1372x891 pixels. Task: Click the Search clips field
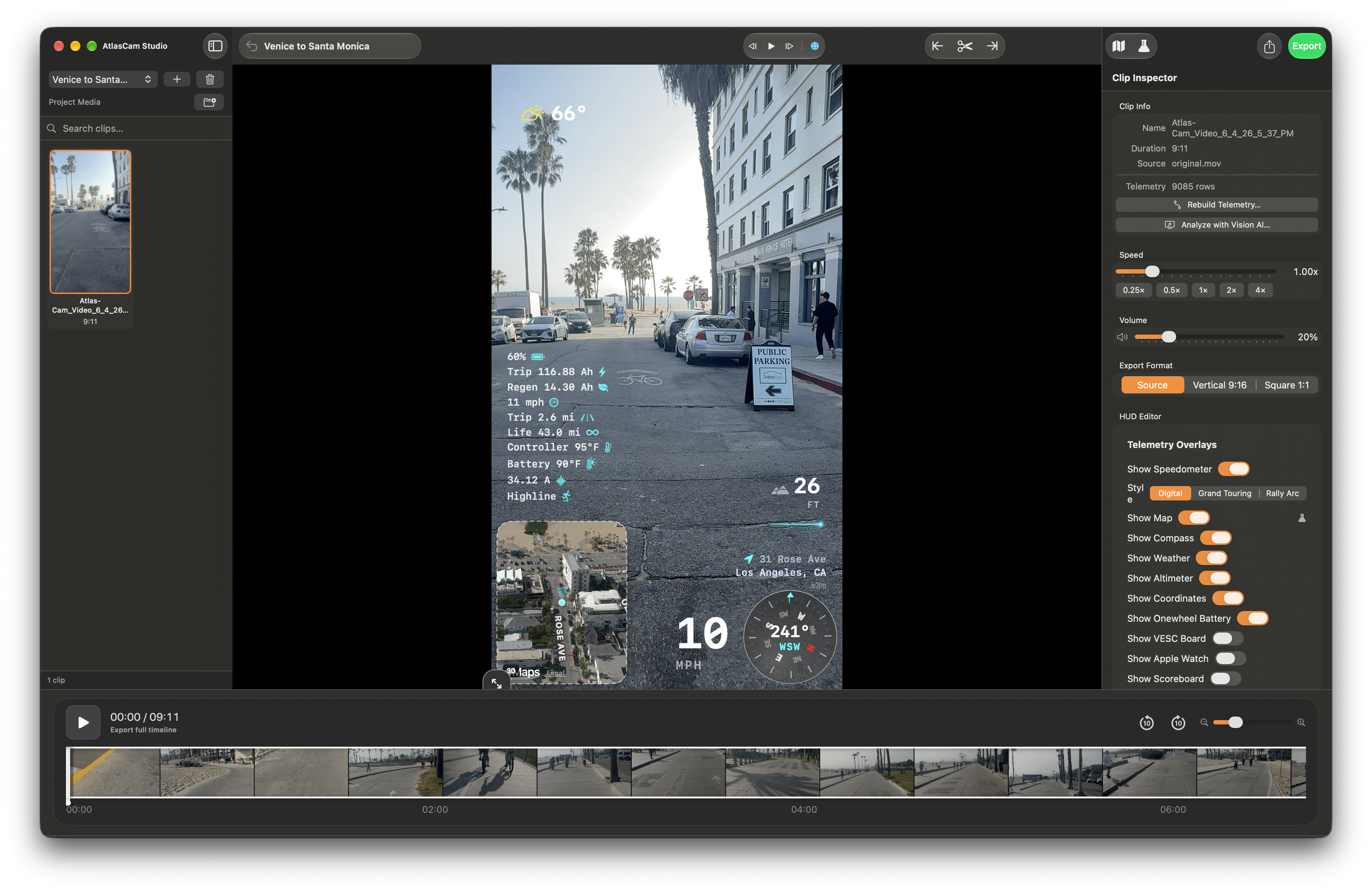(x=136, y=129)
